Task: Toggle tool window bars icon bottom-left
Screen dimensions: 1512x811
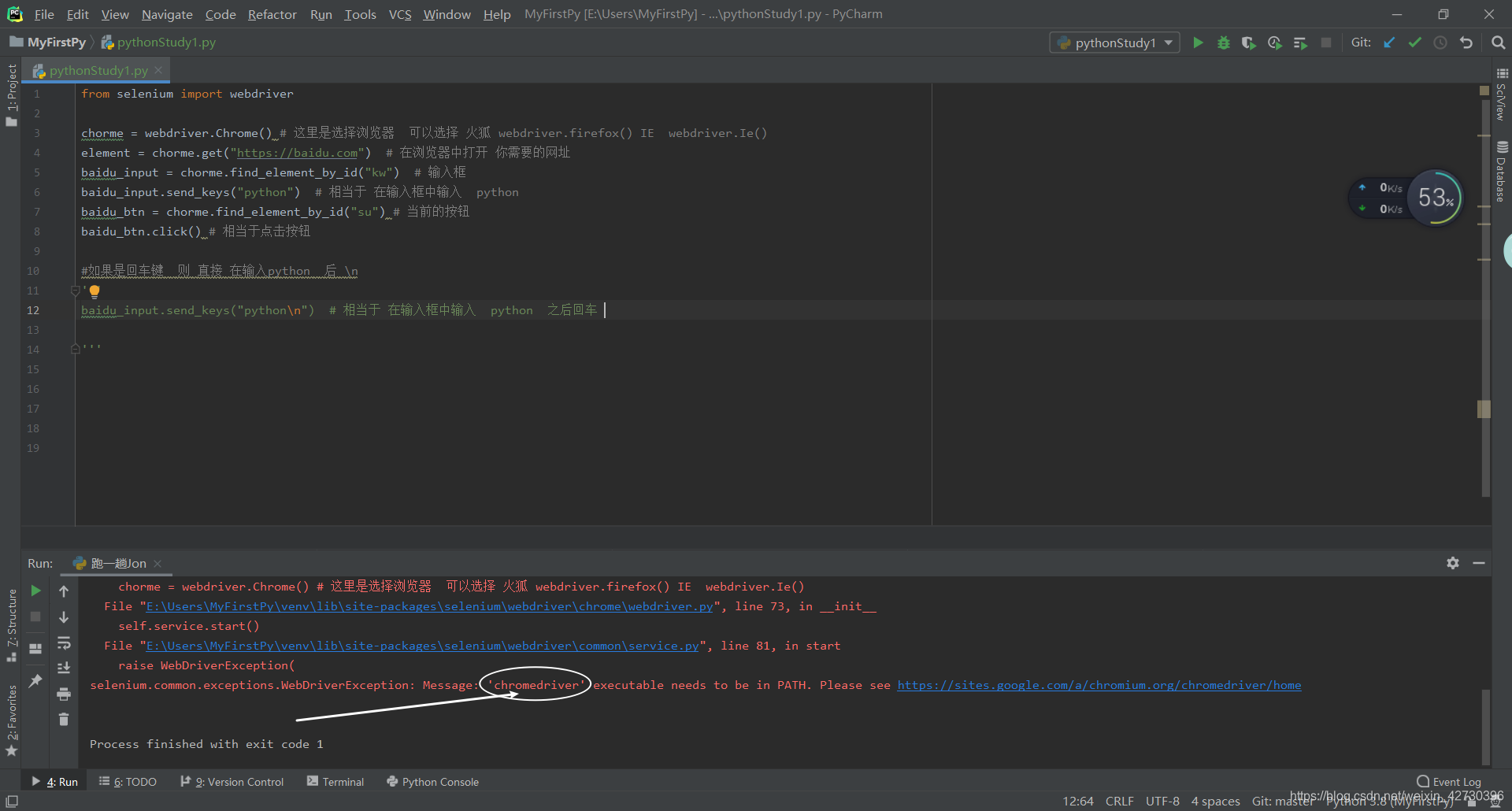Action: coord(12,801)
